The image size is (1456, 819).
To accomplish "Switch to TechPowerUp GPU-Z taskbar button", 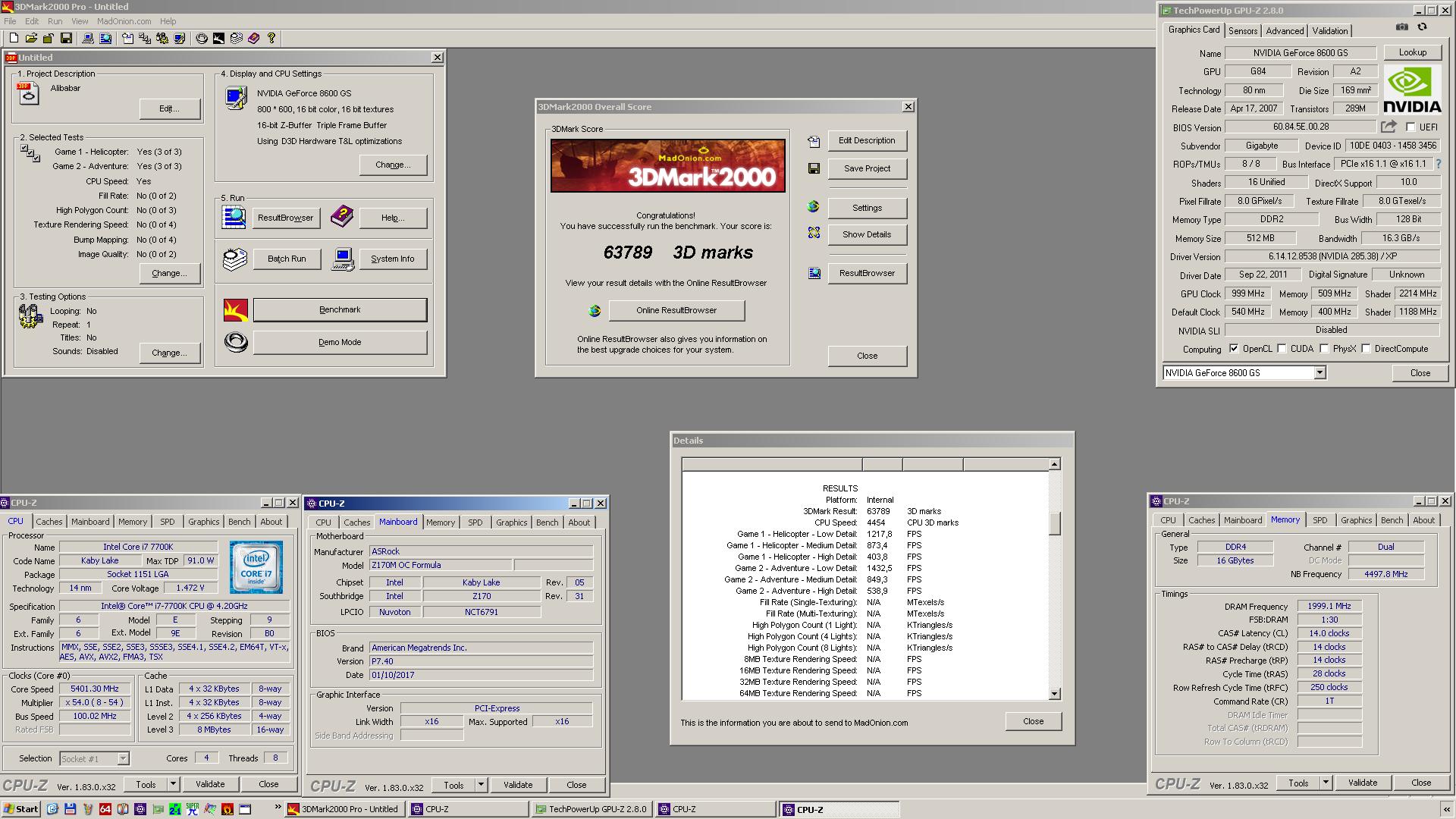I will (x=591, y=809).
